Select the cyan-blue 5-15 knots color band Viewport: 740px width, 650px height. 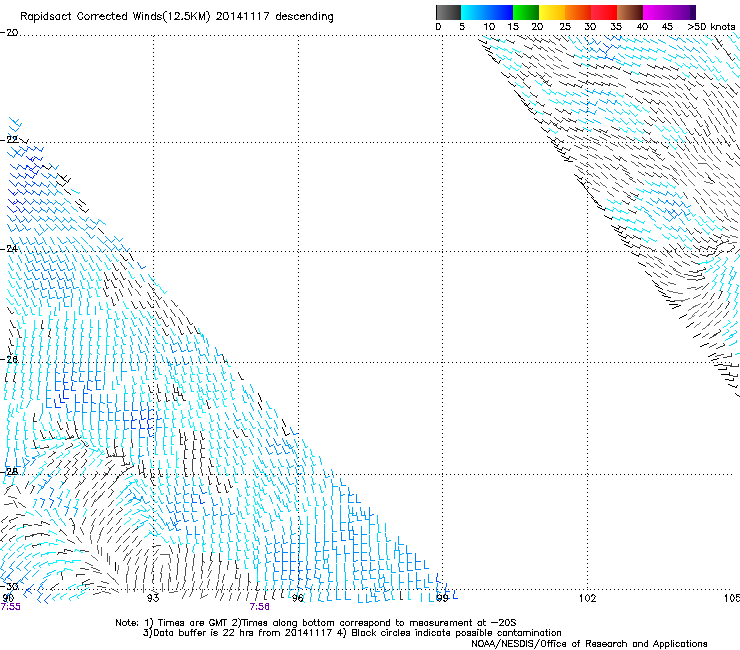487,12
